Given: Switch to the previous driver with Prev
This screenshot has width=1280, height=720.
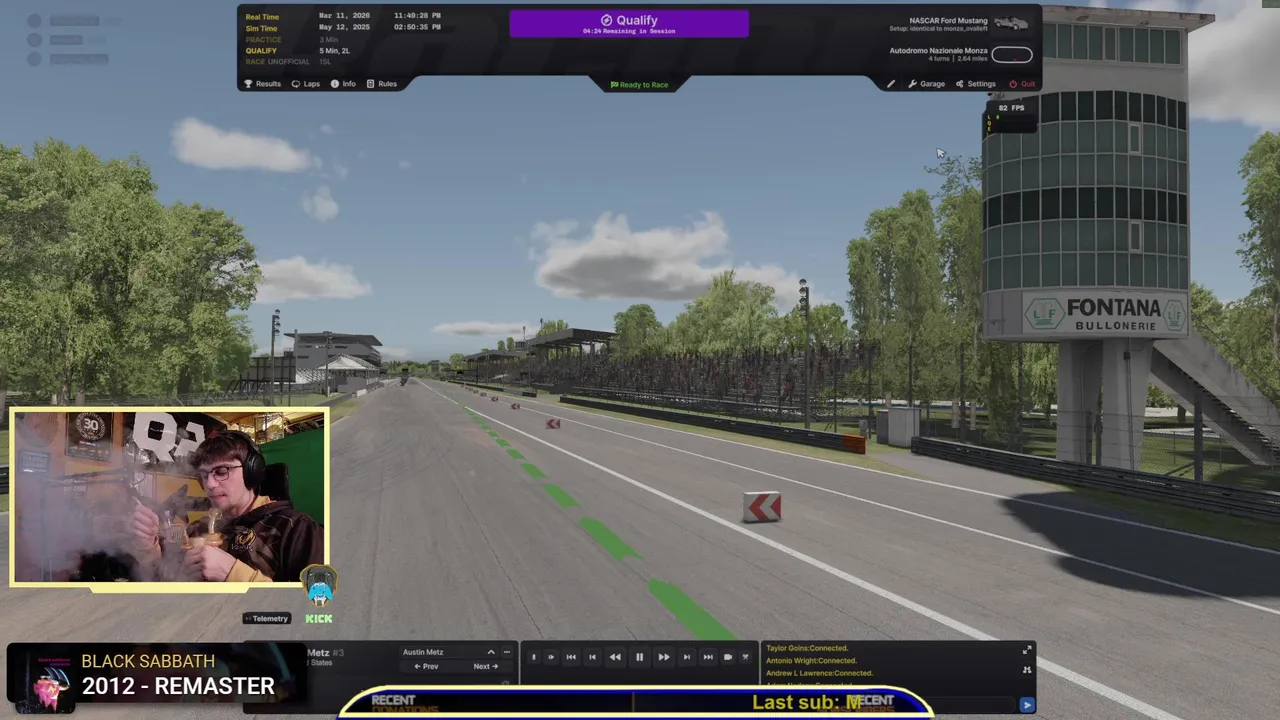Looking at the screenshot, I should tap(427, 666).
